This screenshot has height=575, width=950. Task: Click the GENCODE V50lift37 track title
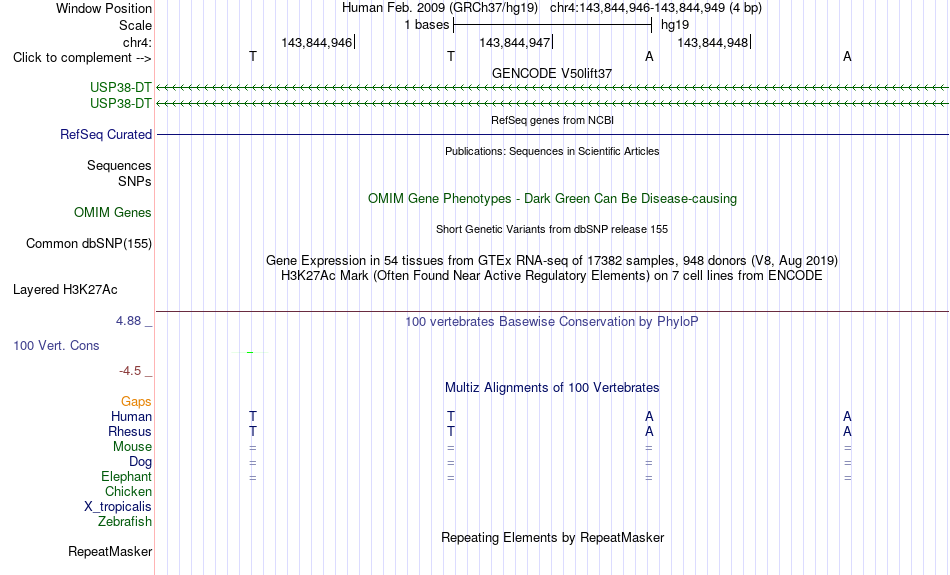tap(552, 73)
